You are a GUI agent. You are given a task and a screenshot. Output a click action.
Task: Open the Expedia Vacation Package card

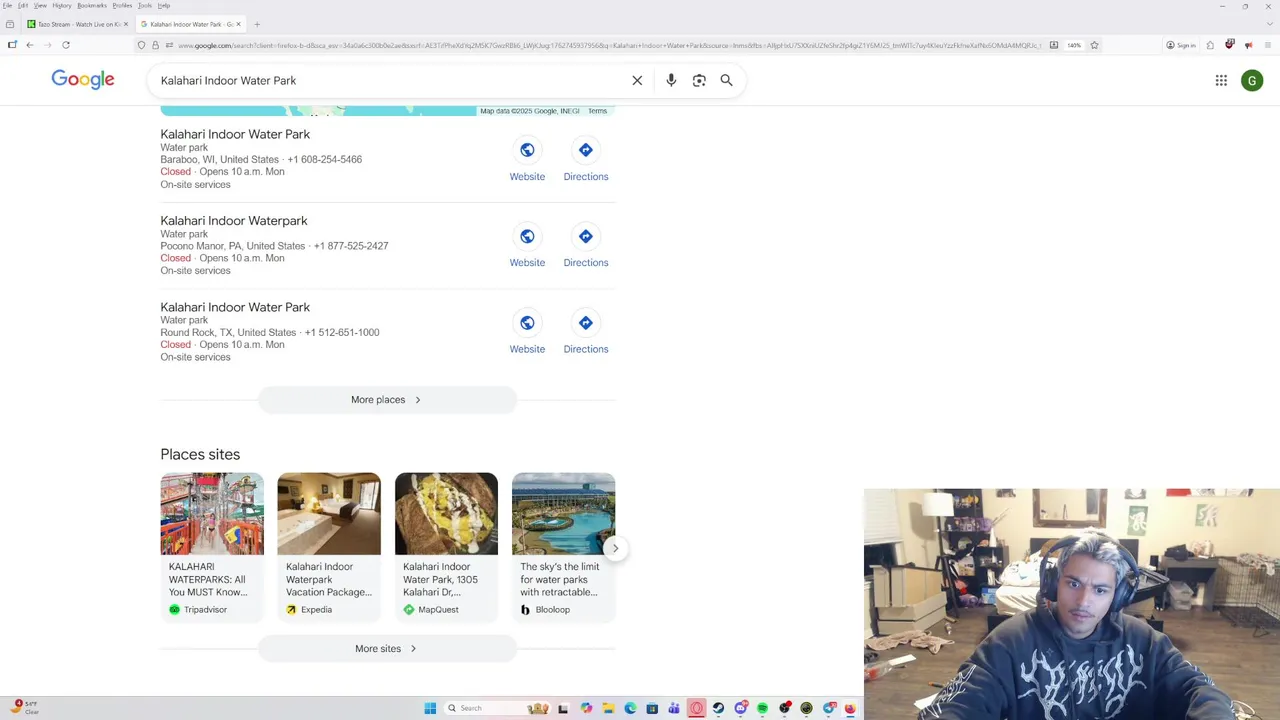coord(329,546)
